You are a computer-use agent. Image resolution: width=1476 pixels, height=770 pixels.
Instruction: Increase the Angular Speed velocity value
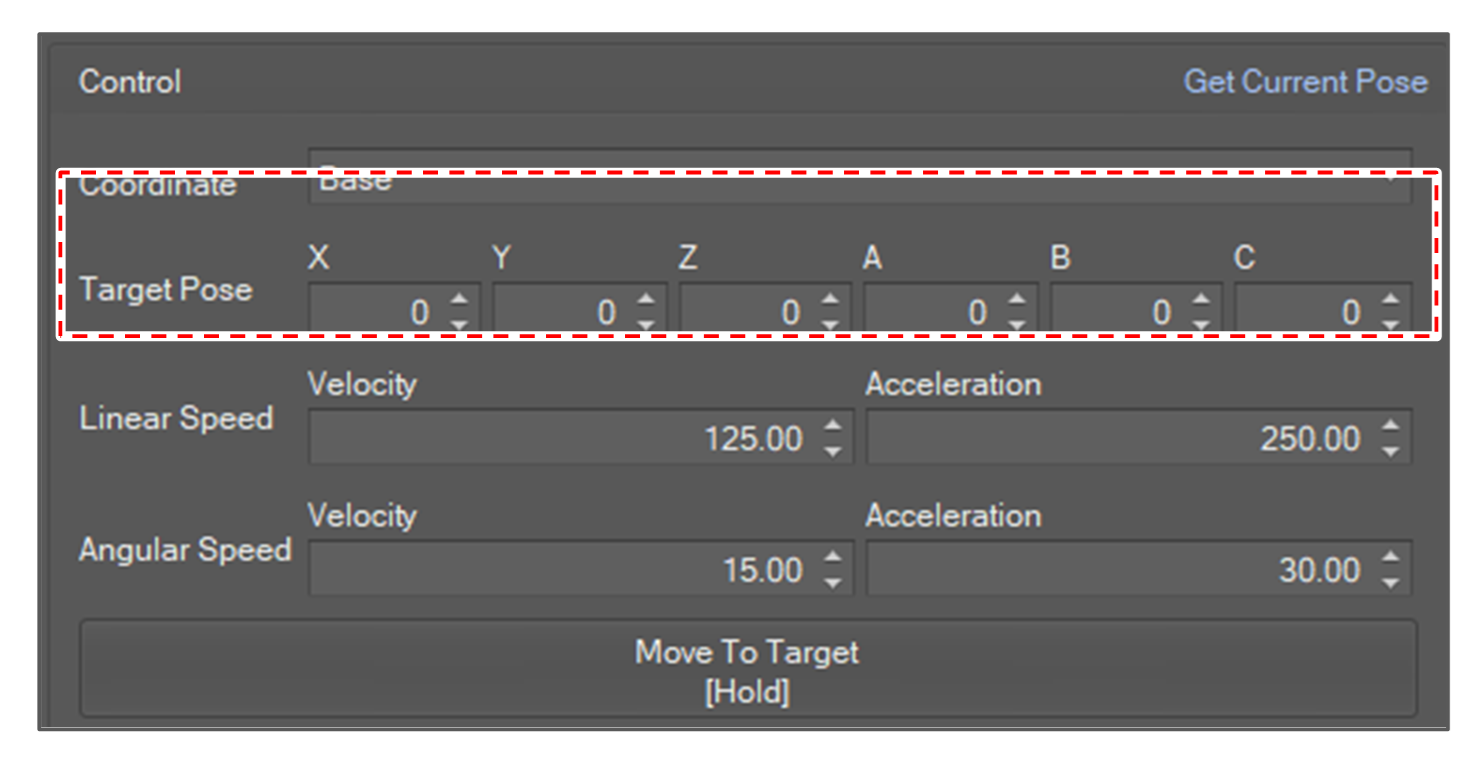point(832,558)
